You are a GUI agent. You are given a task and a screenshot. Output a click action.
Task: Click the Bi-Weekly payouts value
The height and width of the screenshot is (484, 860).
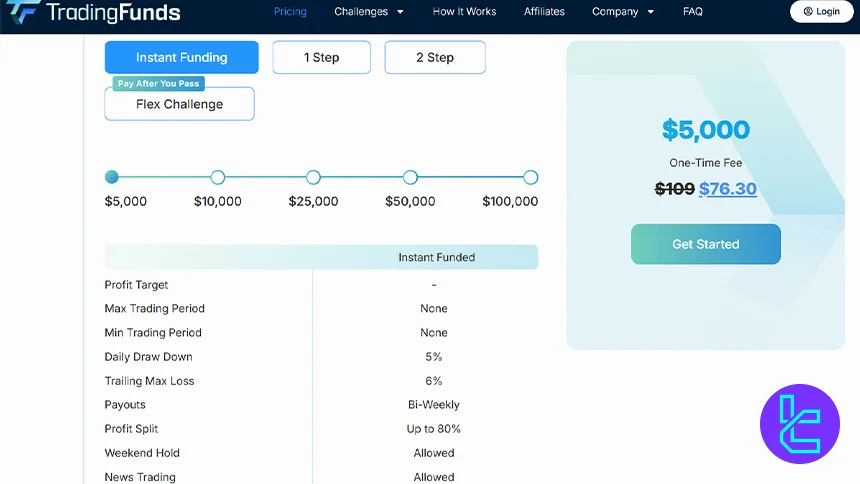point(434,405)
